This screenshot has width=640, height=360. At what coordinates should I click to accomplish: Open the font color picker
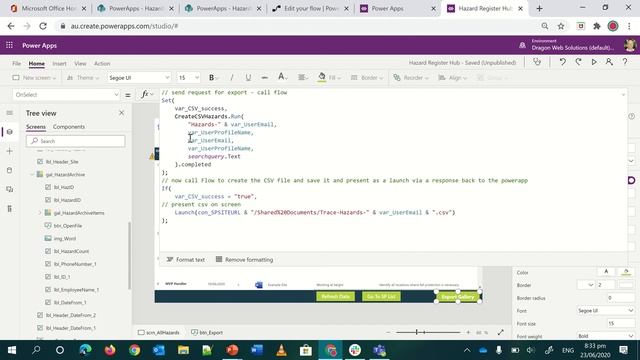(x=282, y=77)
